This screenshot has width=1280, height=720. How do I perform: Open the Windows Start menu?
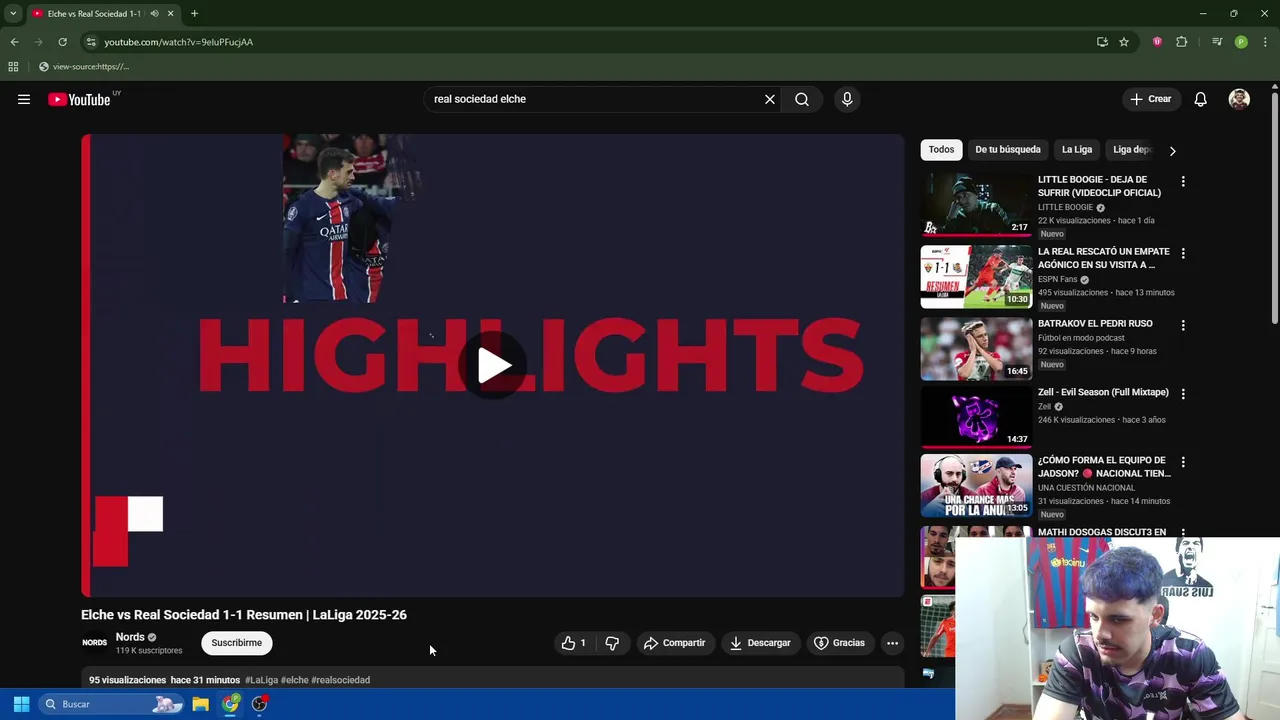tap(21, 704)
